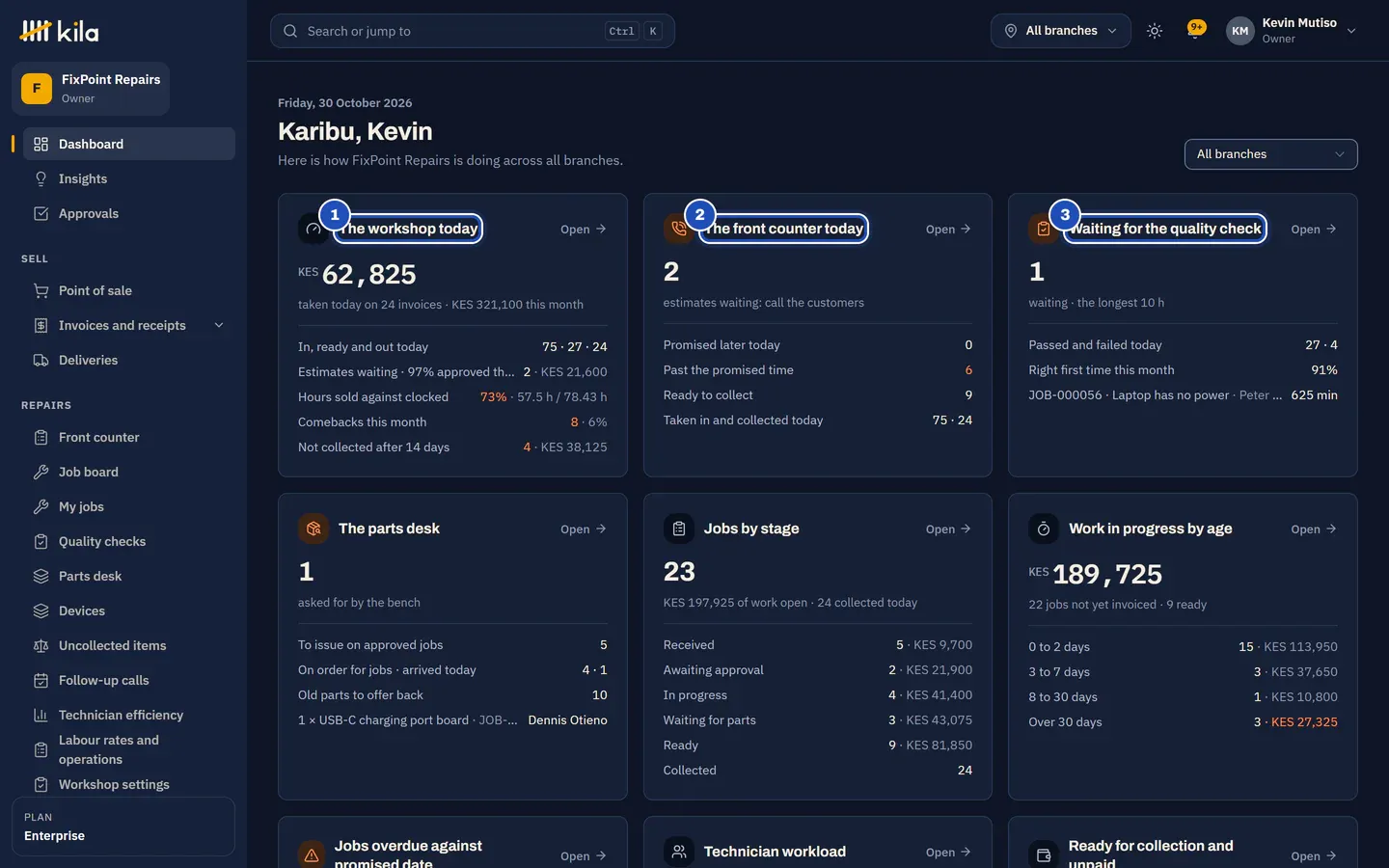Open Front counter in the sidebar
The image size is (1389, 868).
point(129,437)
